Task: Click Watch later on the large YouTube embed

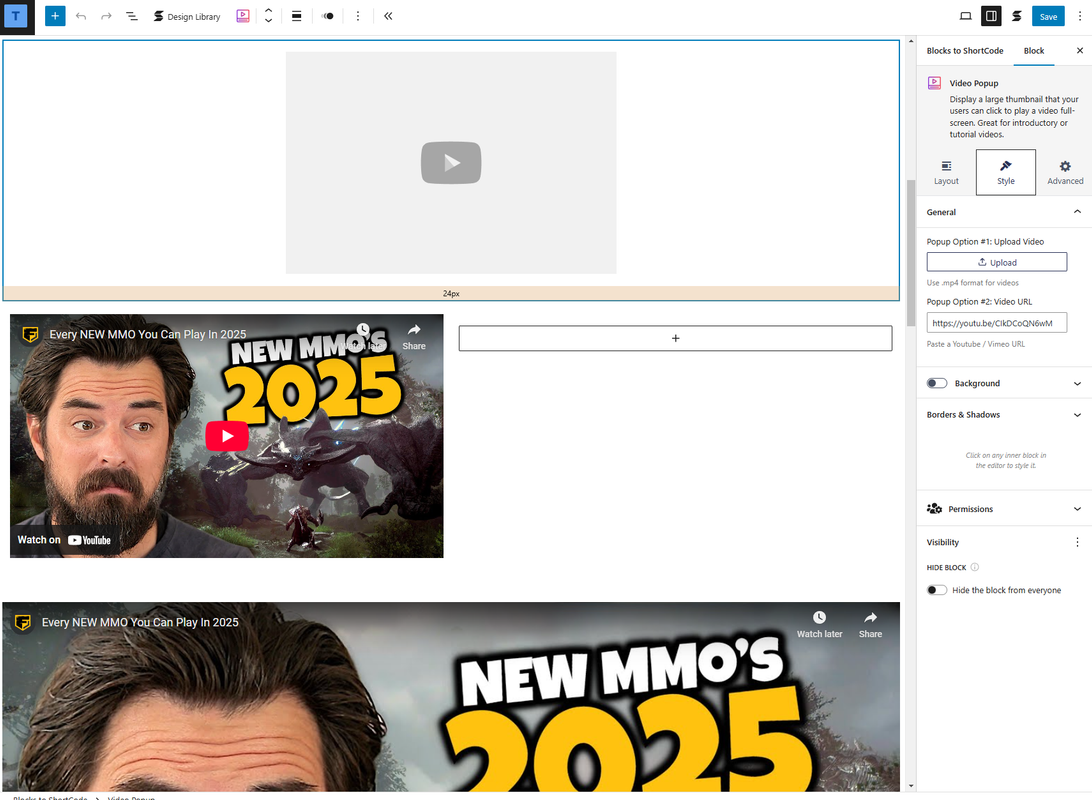Action: pyautogui.click(x=819, y=625)
